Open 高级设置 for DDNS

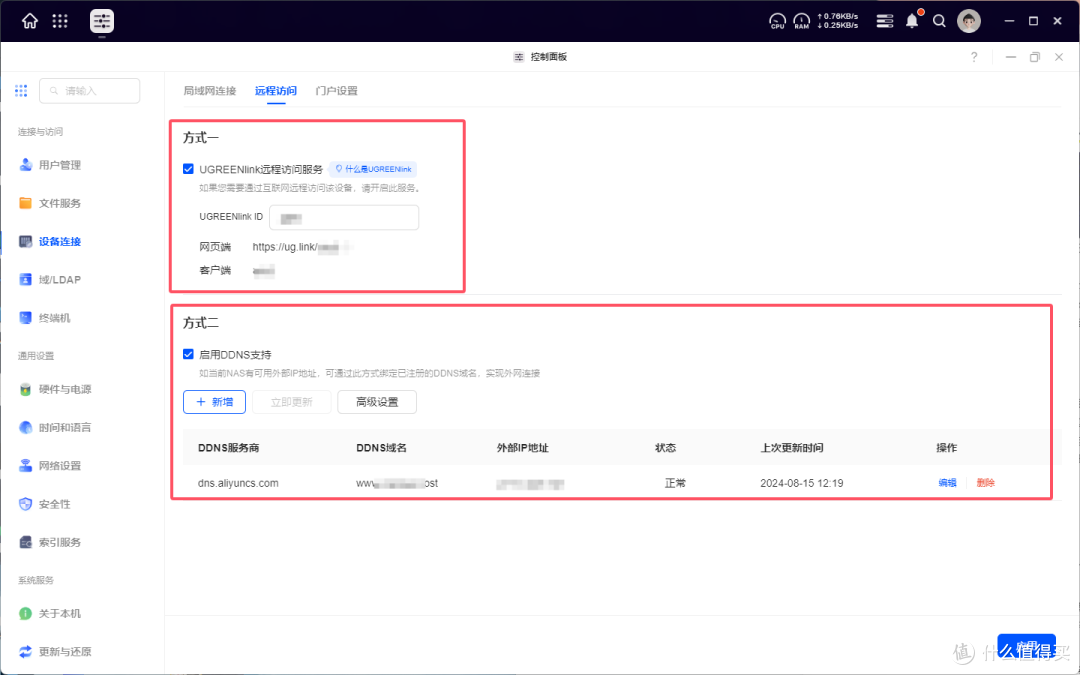tap(377, 402)
